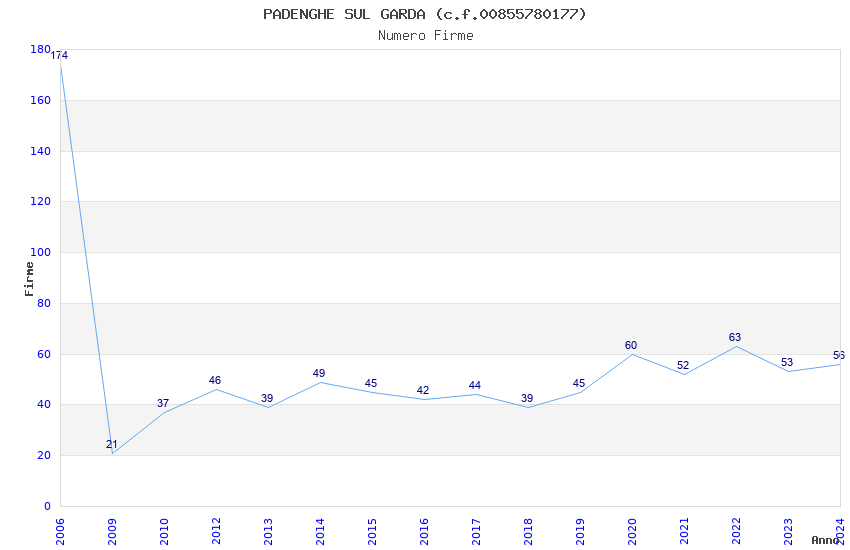Select the data label 42 at 2016

pos(423,390)
